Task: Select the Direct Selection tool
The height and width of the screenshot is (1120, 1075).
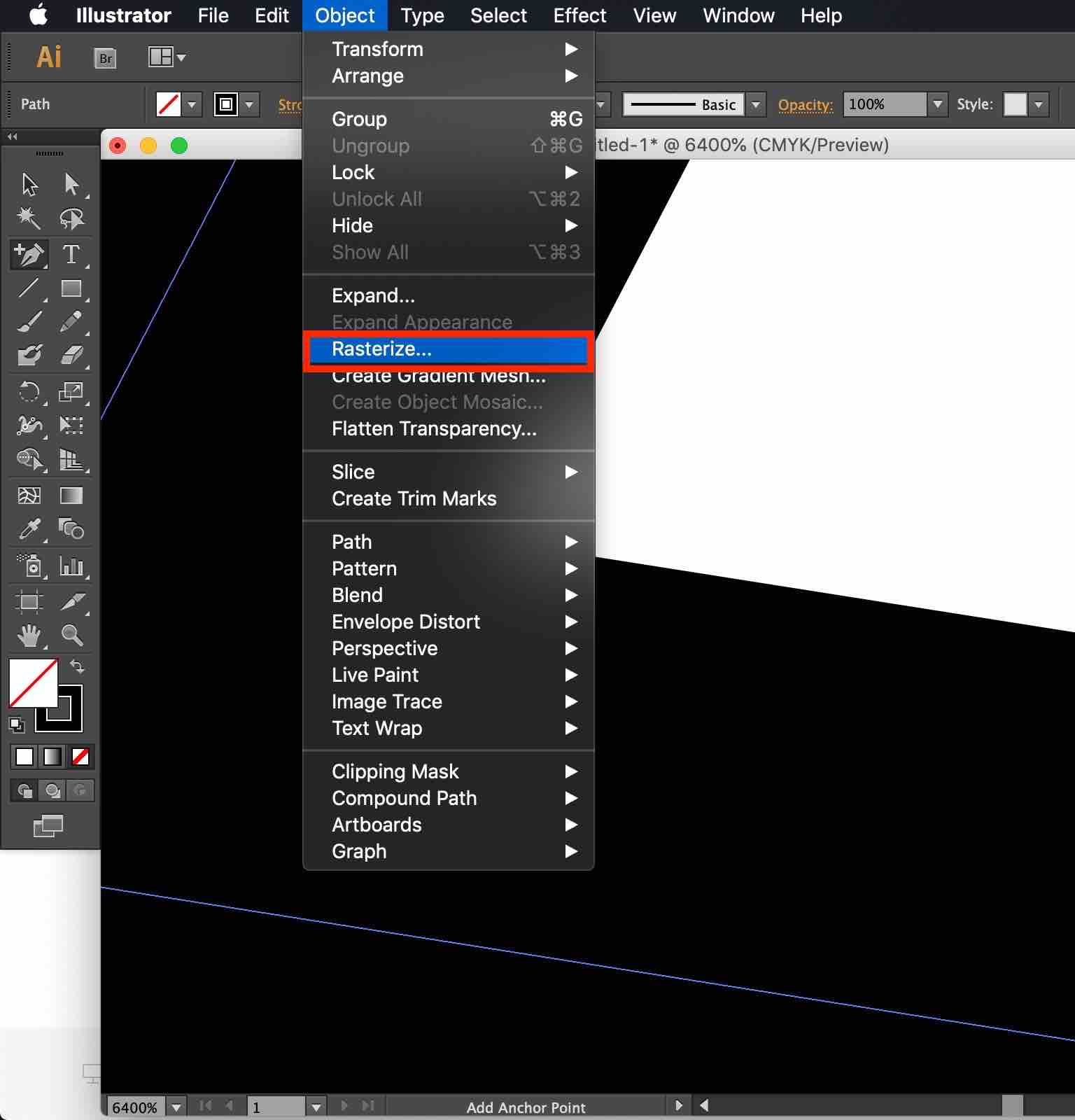Action: [x=71, y=185]
